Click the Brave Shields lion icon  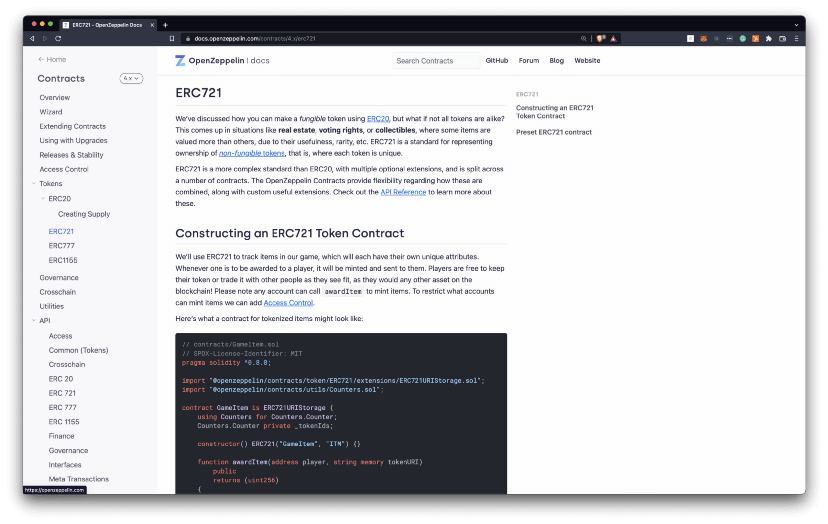coord(601,38)
